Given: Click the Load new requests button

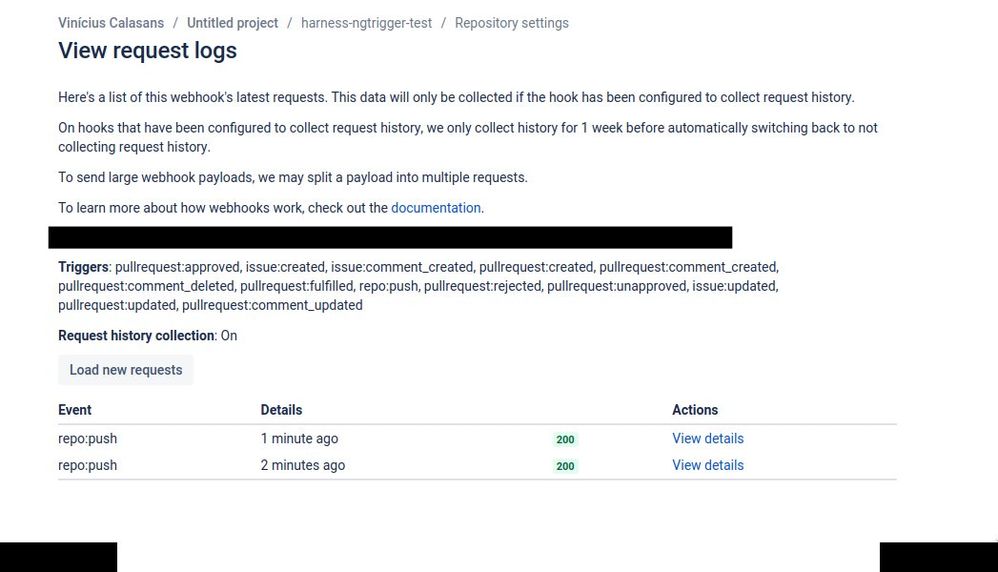Looking at the screenshot, I should (x=126, y=370).
